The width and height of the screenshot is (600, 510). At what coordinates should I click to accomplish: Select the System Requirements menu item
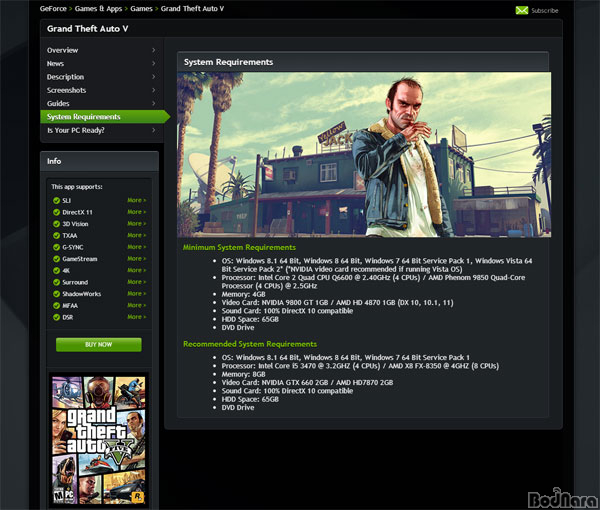pyautogui.click(x=105, y=117)
